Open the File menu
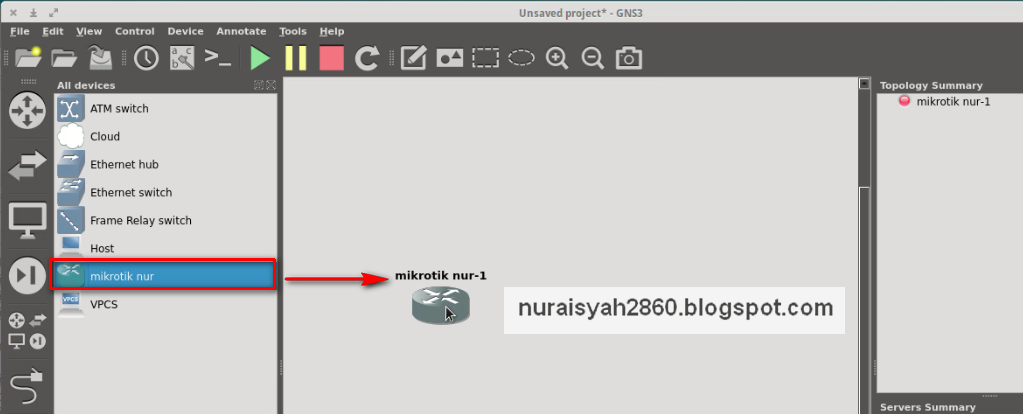This screenshot has width=1023, height=414. 20,31
